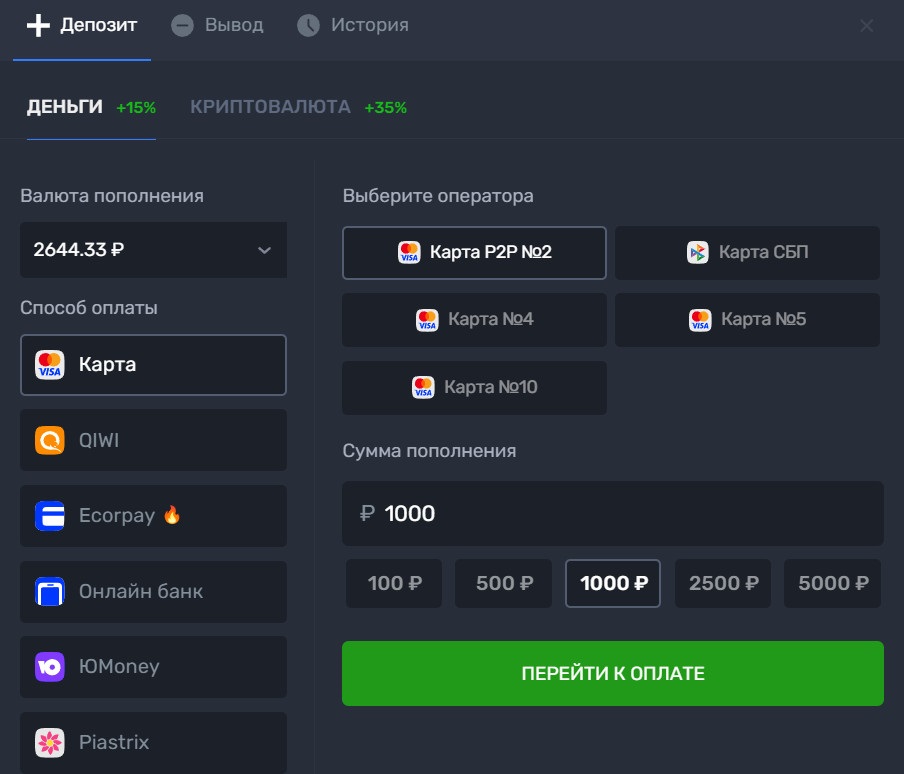Click the deposit amount input field
Image resolution: width=904 pixels, height=774 pixels.
click(x=612, y=514)
